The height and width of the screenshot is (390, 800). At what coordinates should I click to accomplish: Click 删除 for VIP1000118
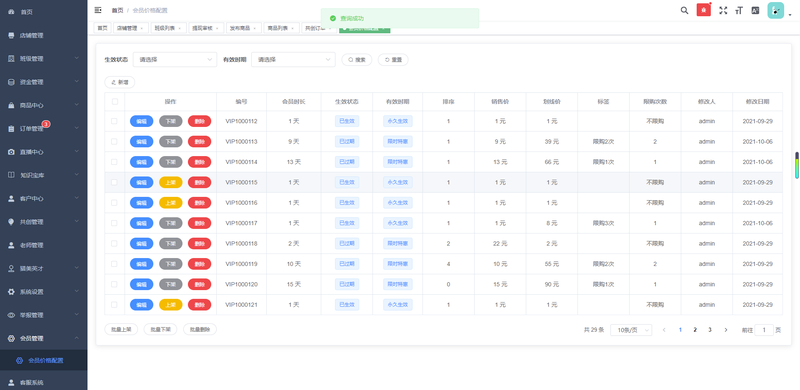point(199,243)
